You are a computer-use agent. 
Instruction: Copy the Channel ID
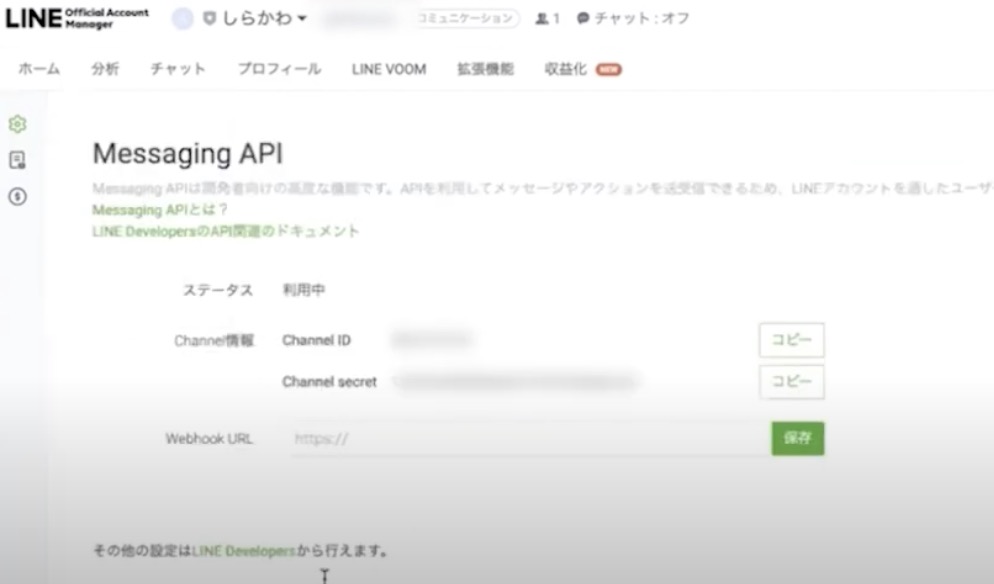click(792, 341)
